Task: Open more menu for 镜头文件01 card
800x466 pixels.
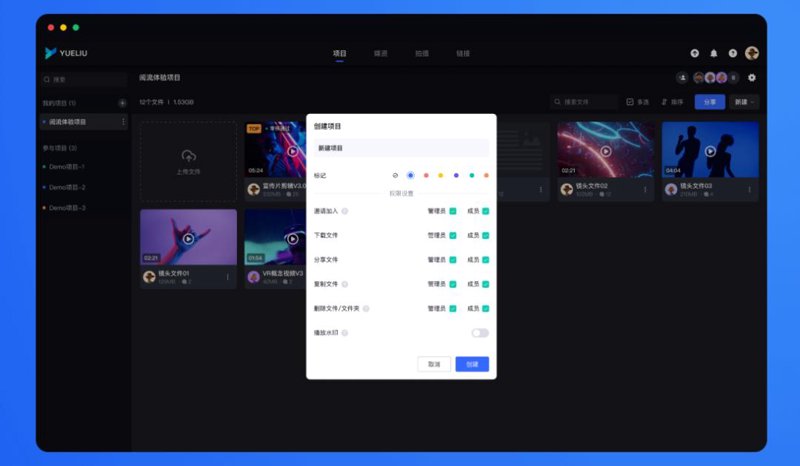Action: (228, 277)
